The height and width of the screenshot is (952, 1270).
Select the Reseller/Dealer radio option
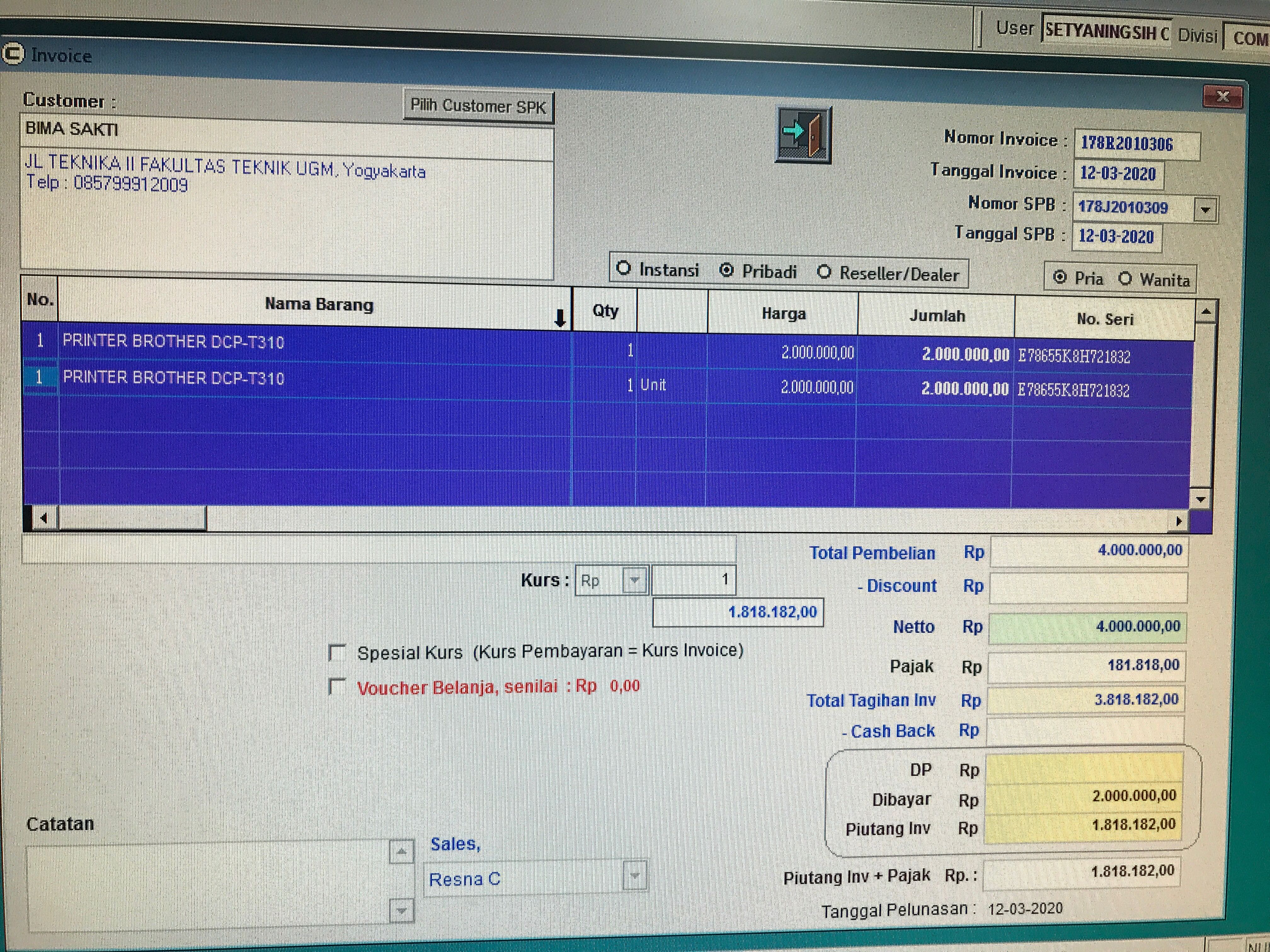[824, 272]
